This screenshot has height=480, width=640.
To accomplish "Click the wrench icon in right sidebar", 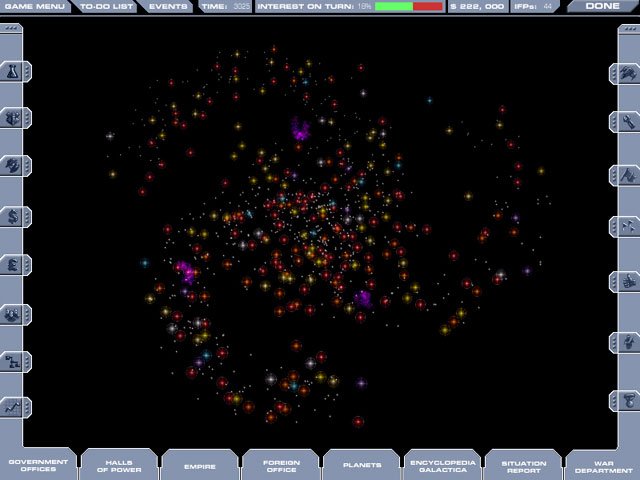I will tap(625, 121).
